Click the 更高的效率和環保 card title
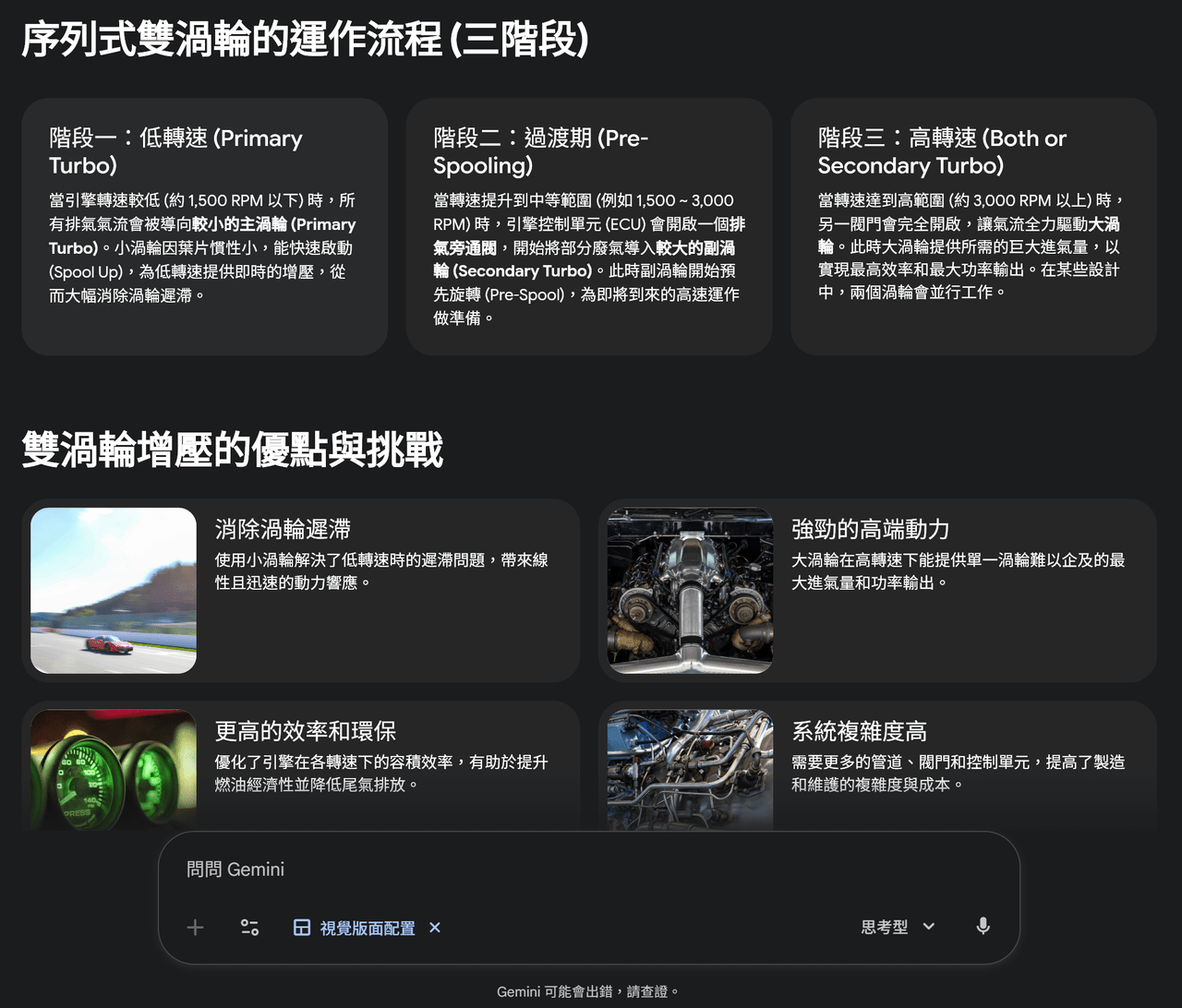This screenshot has height=1008, width=1182. pos(306,731)
